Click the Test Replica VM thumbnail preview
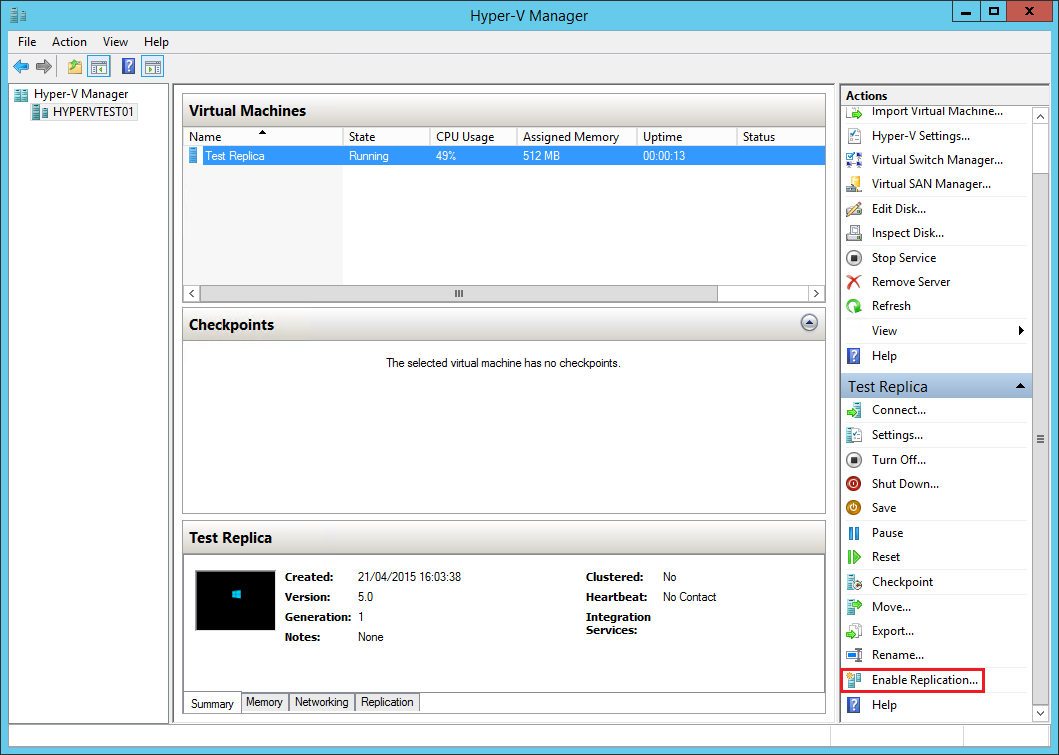 click(235, 600)
